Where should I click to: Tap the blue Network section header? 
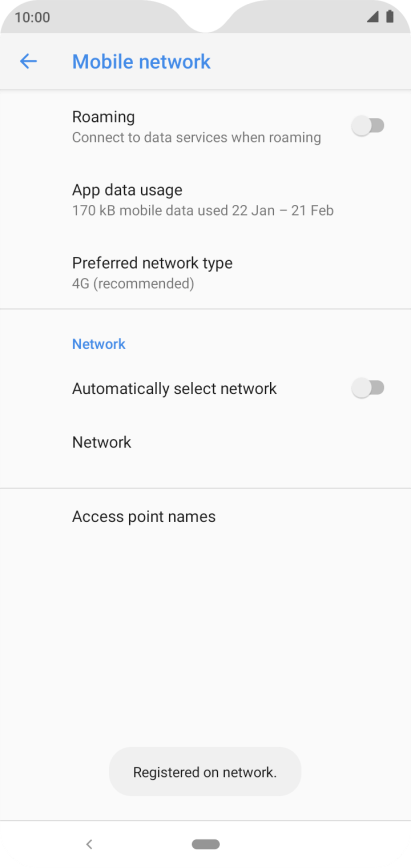tap(99, 344)
